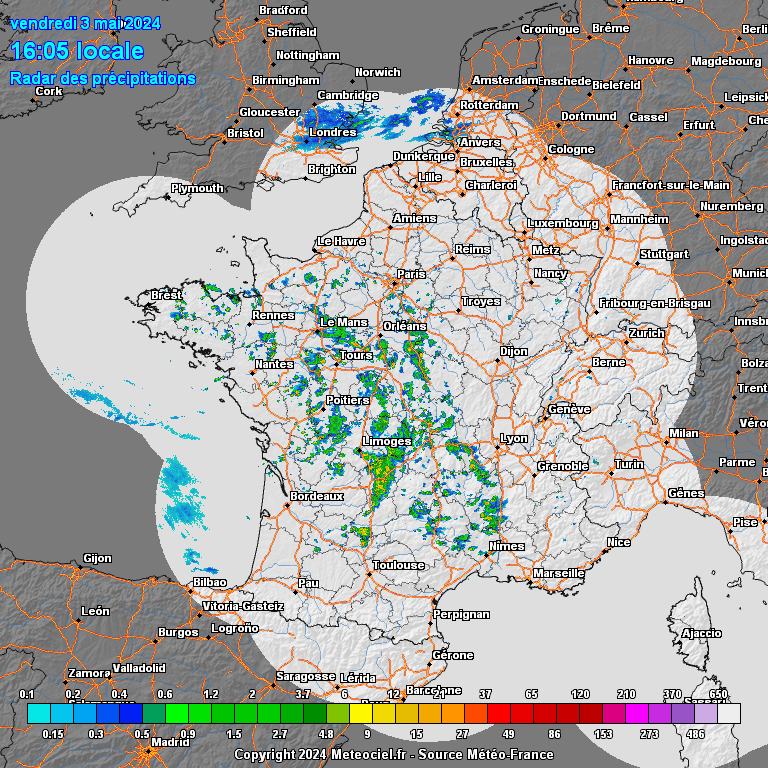This screenshot has width=768, height=768.
Task: Click the Londres map label
Action: pos(333,132)
